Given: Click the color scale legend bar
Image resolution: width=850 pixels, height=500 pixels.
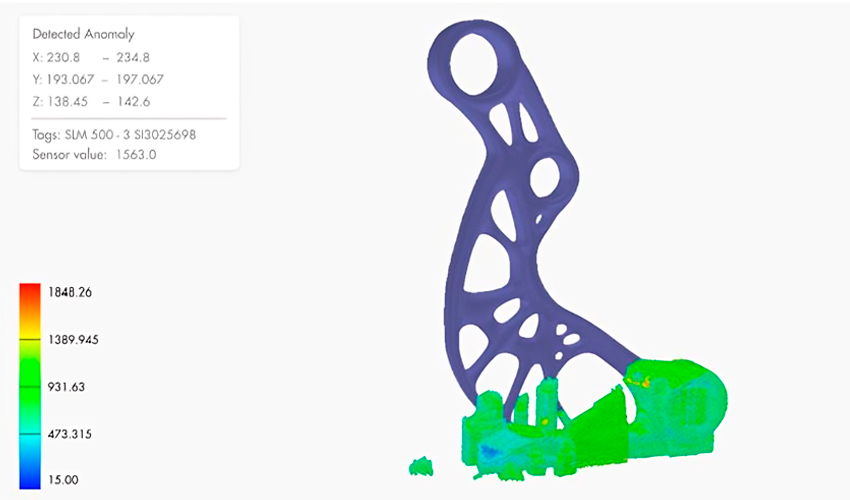Looking at the screenshot, I should (30, 386).
